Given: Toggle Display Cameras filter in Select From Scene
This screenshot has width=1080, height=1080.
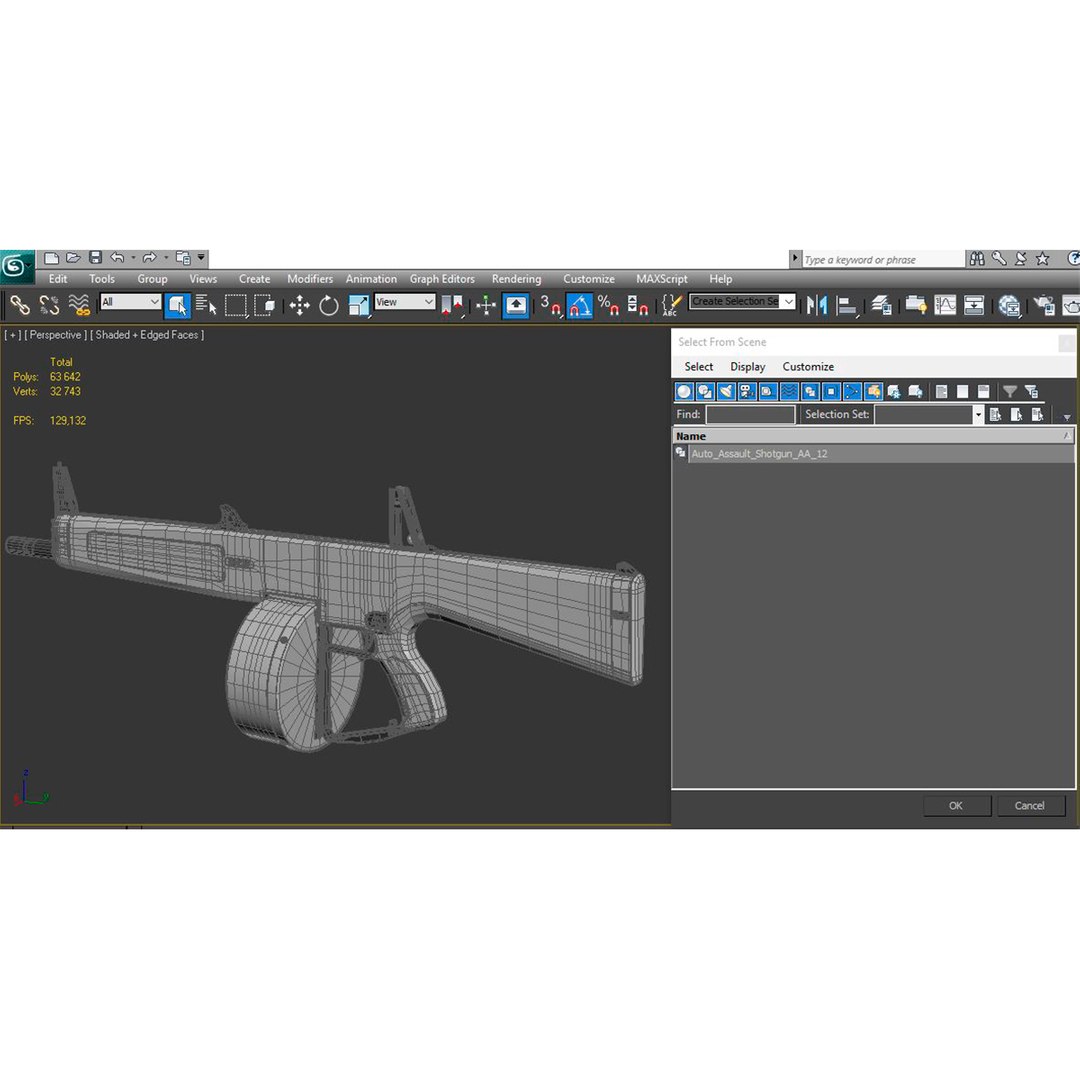Looking at the screenshot, I should click(747, 392).
